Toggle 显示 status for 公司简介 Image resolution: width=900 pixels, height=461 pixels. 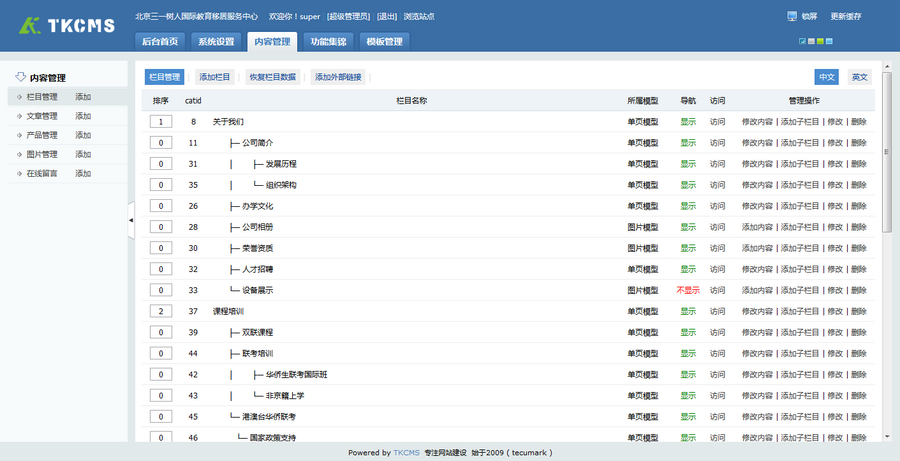tap(688, 143)
